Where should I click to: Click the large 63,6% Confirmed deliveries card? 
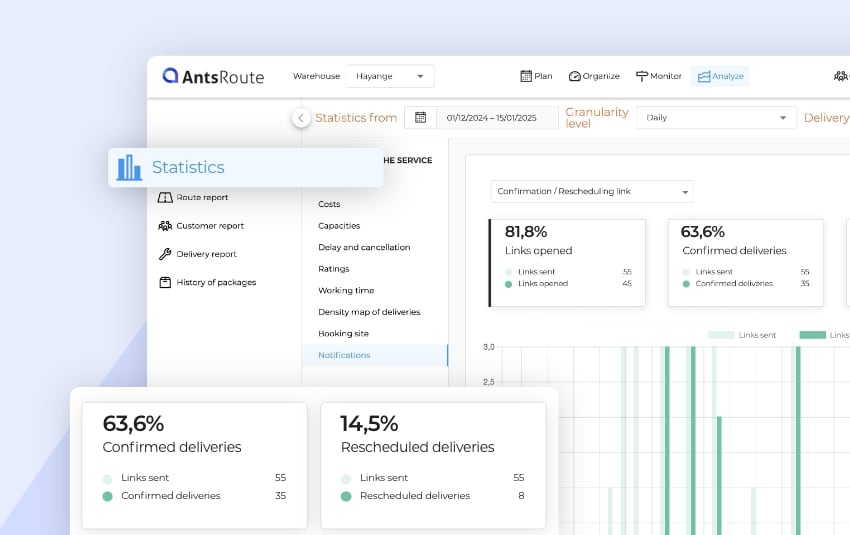(195, 465)
